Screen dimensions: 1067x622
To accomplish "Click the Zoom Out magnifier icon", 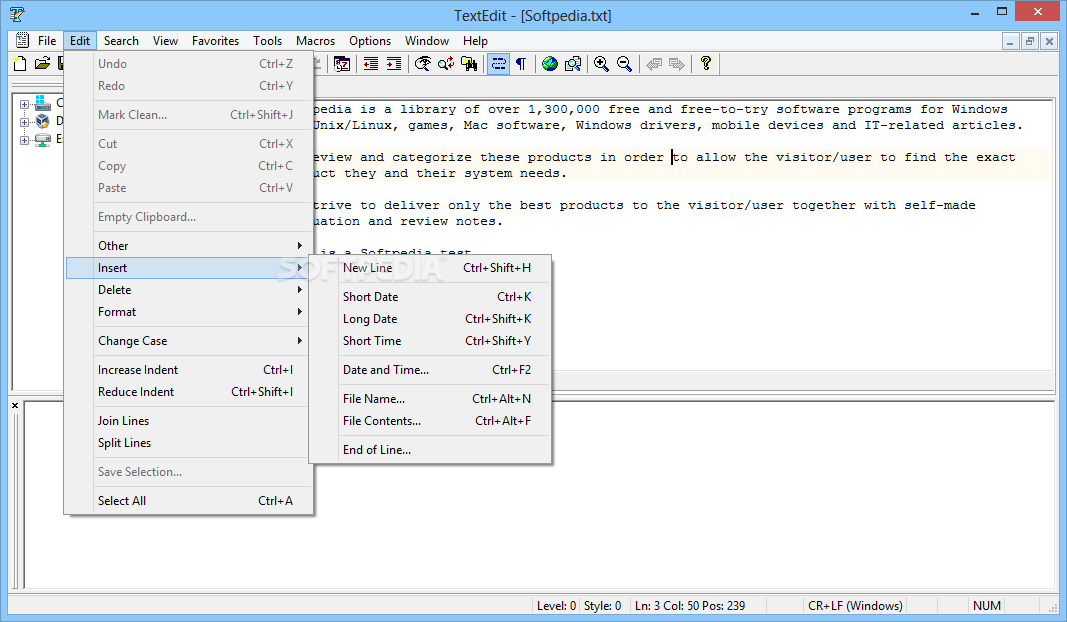I will pyautogui.click(x=625, y=64).
